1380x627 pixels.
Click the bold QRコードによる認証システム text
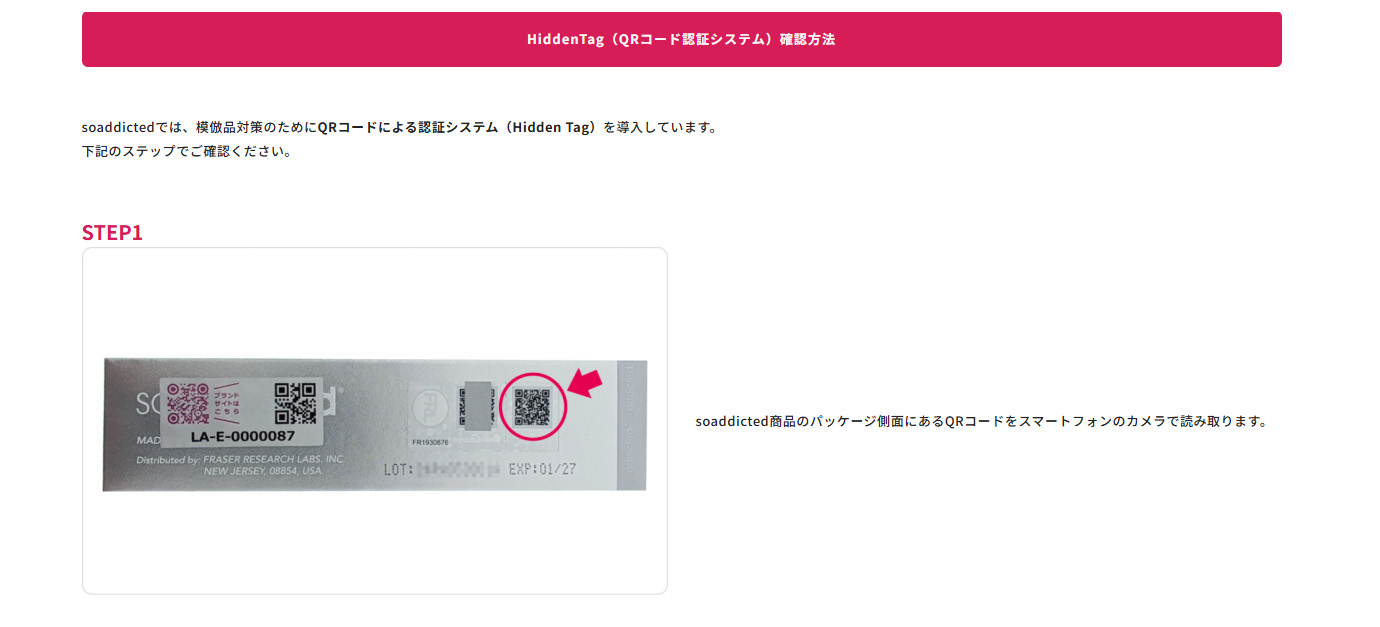point(461,128)
